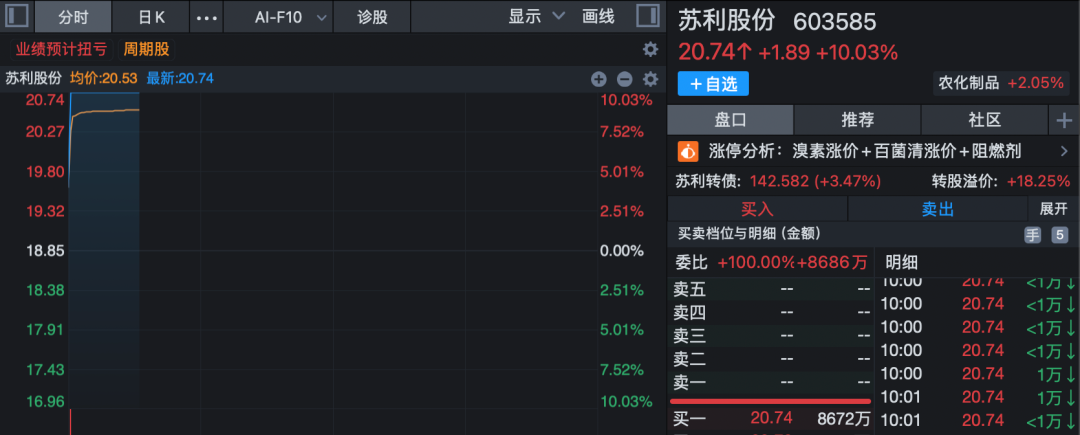
Task: Expand the 涨停分析 row chevron
Action: point(1064,151)
